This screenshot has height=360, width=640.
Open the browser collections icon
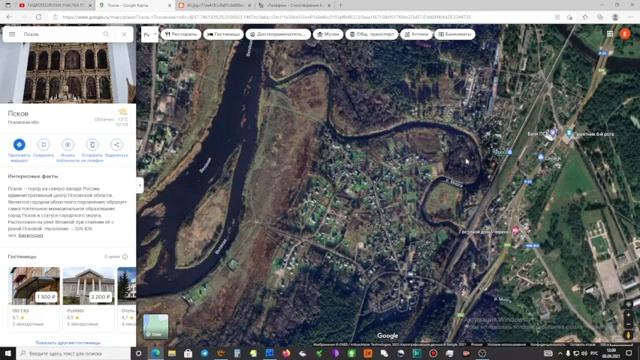600,17
